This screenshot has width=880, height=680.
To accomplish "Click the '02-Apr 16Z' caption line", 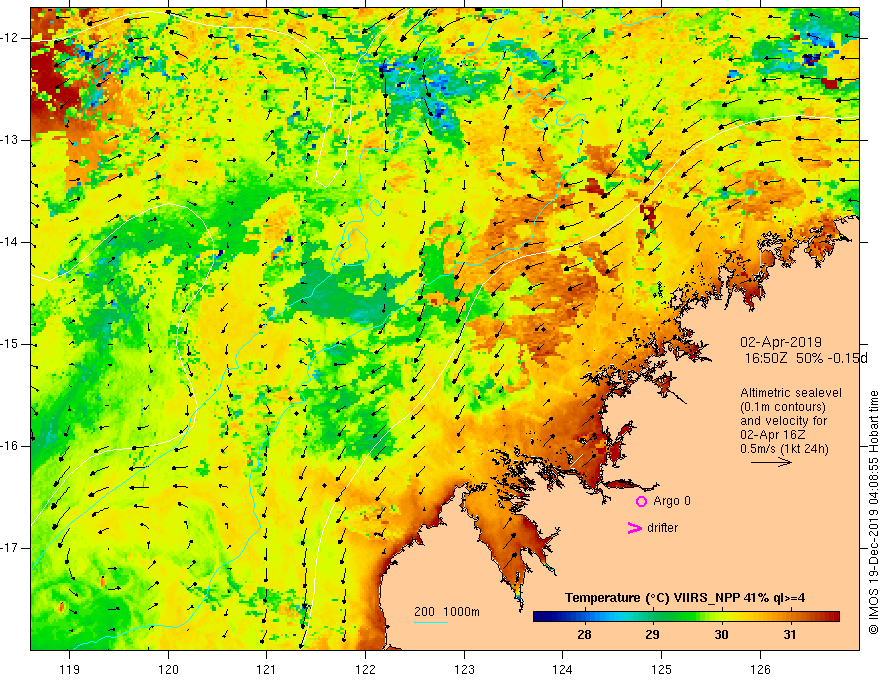I will (x=773, y=435).
